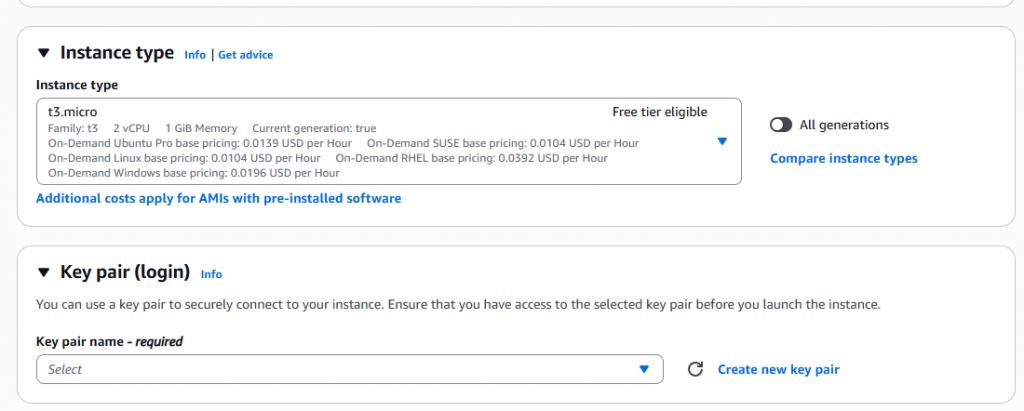Refresh the key pair list

click(x=696, y=370)
